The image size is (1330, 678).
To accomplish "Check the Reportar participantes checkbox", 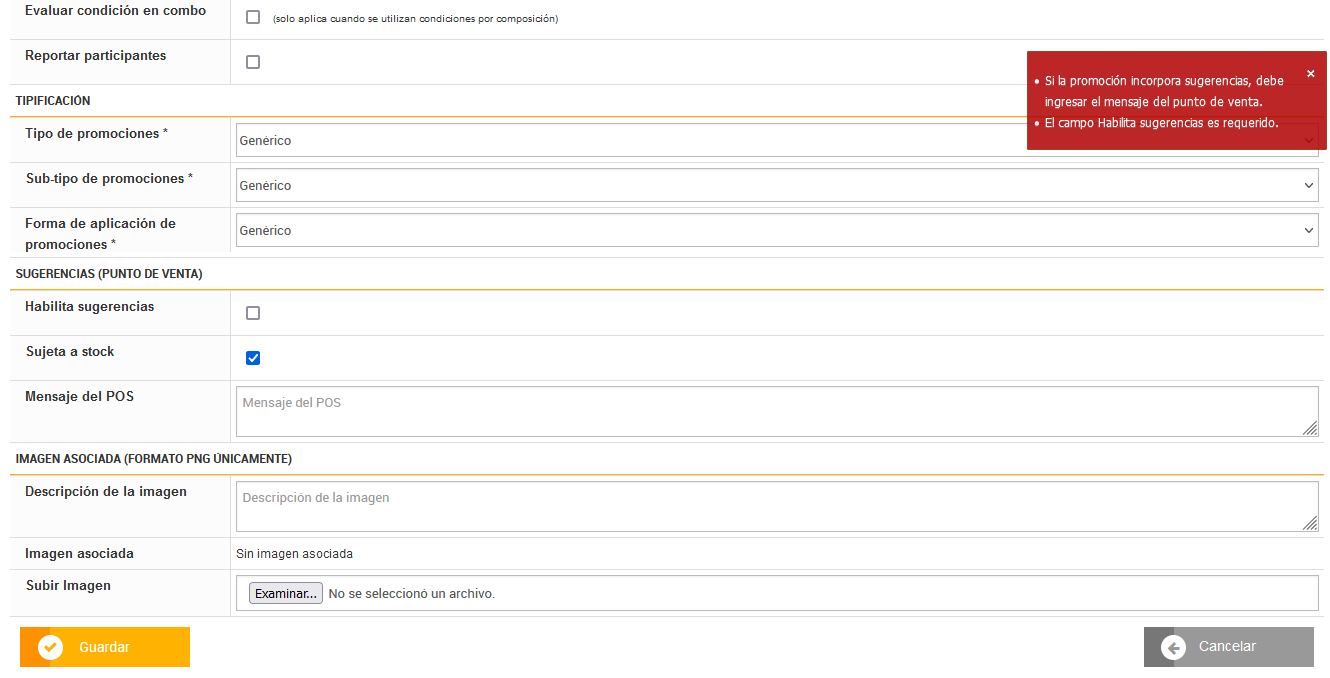I will pos(253,62).
